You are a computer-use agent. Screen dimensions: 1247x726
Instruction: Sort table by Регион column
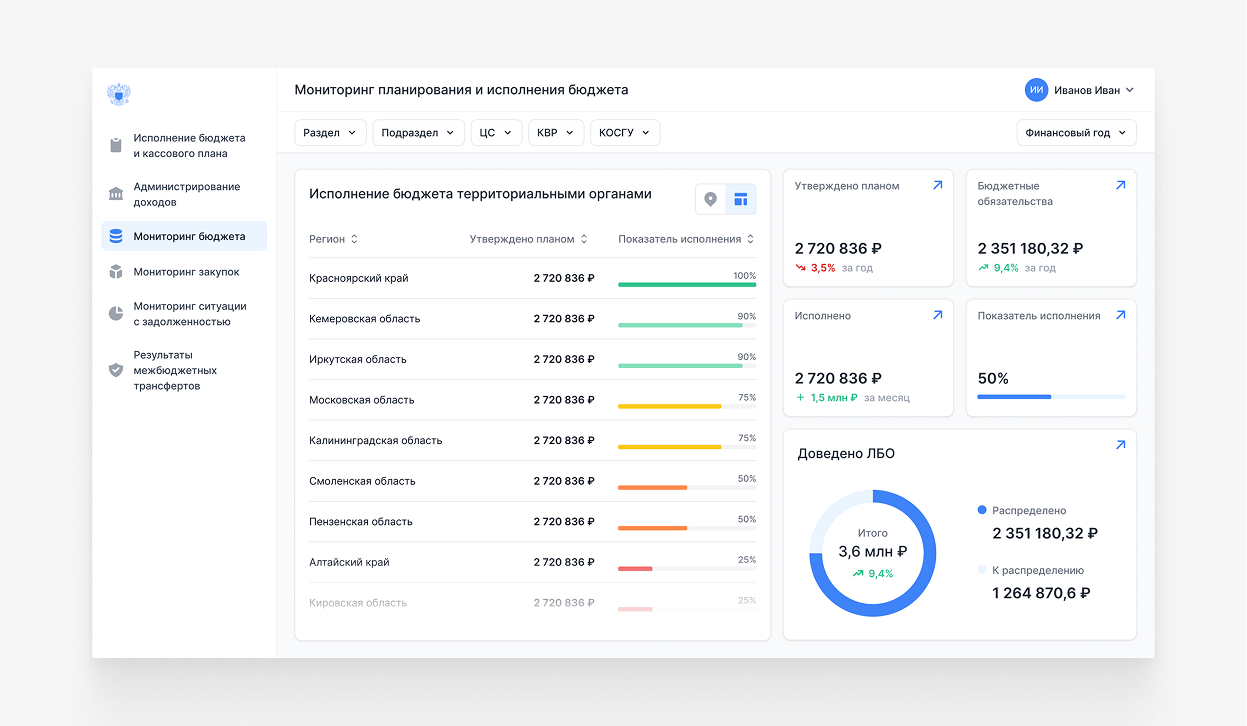tap(333, 239)
